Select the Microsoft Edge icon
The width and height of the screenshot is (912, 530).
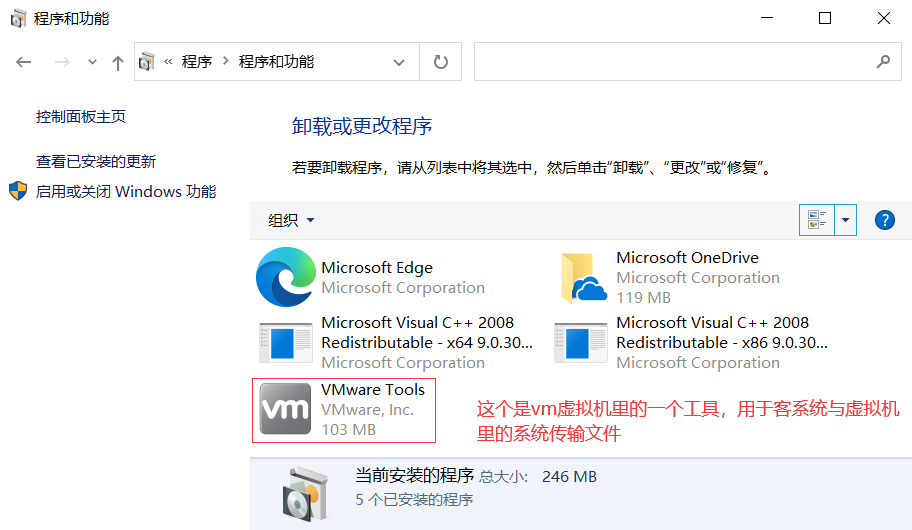coord(286,277)
